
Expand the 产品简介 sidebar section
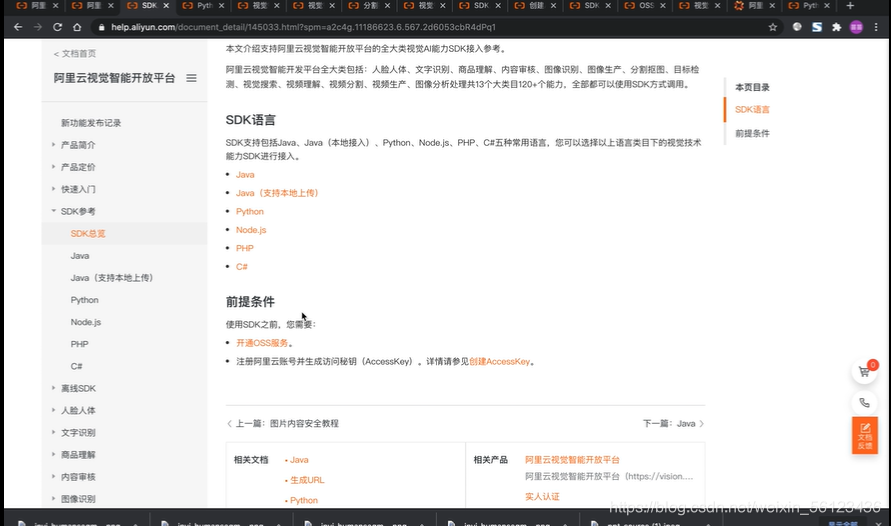[x=78, y=145]
